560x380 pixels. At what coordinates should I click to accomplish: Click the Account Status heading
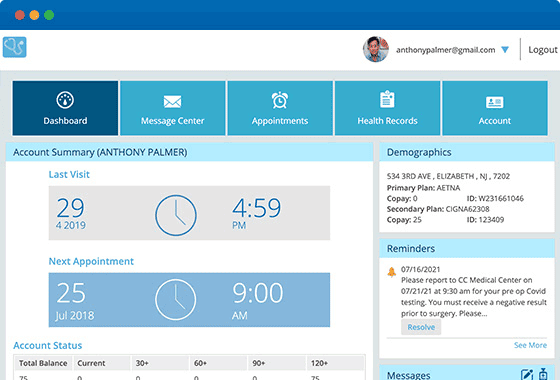click(x=48, y=346)
